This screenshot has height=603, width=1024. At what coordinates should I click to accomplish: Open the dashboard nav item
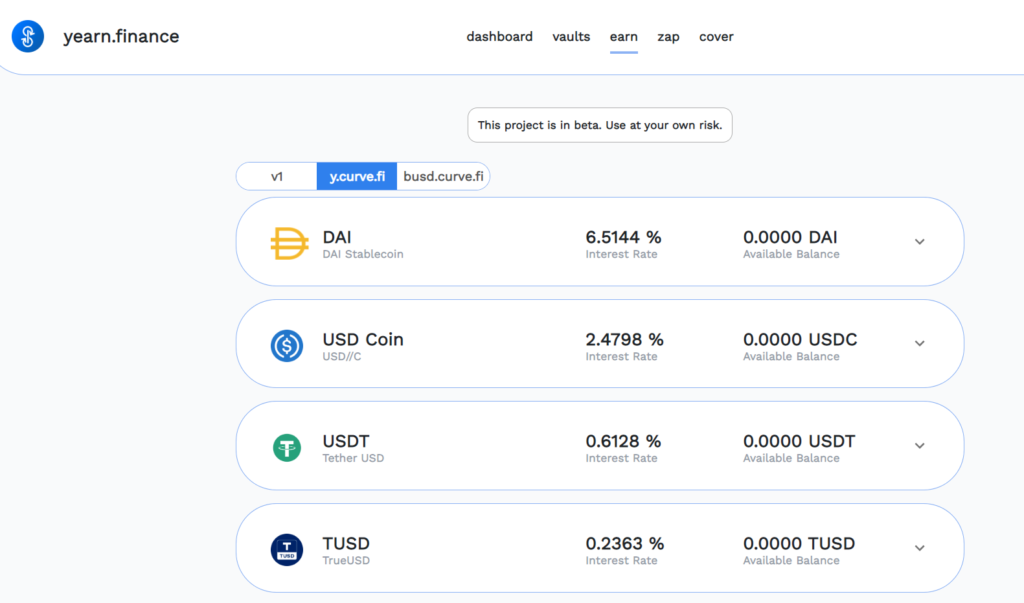pyautogui.click(x=499, y=37)
